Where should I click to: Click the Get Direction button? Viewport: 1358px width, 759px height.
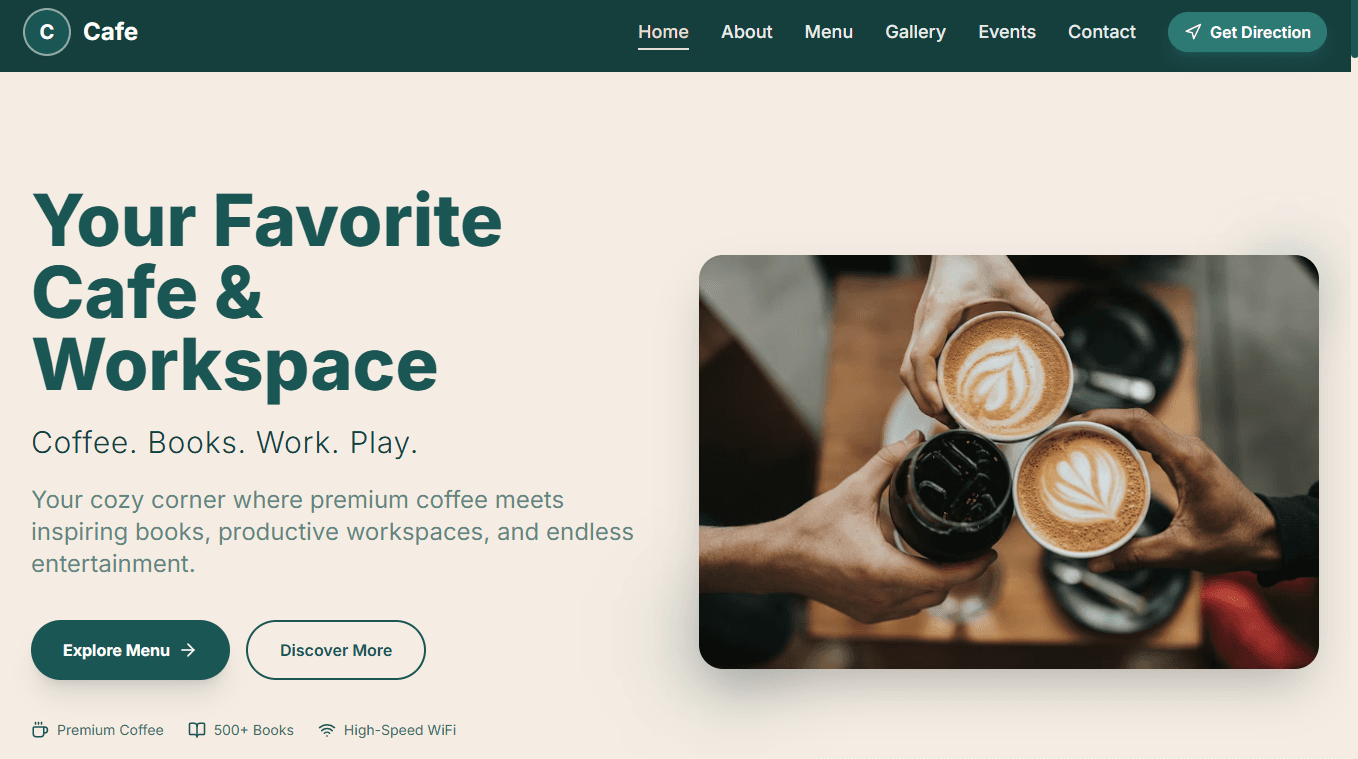click(x=1247, y=32)
